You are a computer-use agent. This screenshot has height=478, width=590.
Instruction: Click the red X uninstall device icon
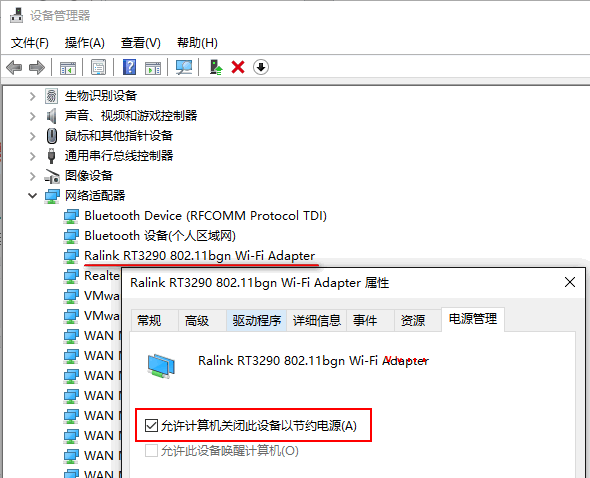pyautogui.click(x=238, y=68)
